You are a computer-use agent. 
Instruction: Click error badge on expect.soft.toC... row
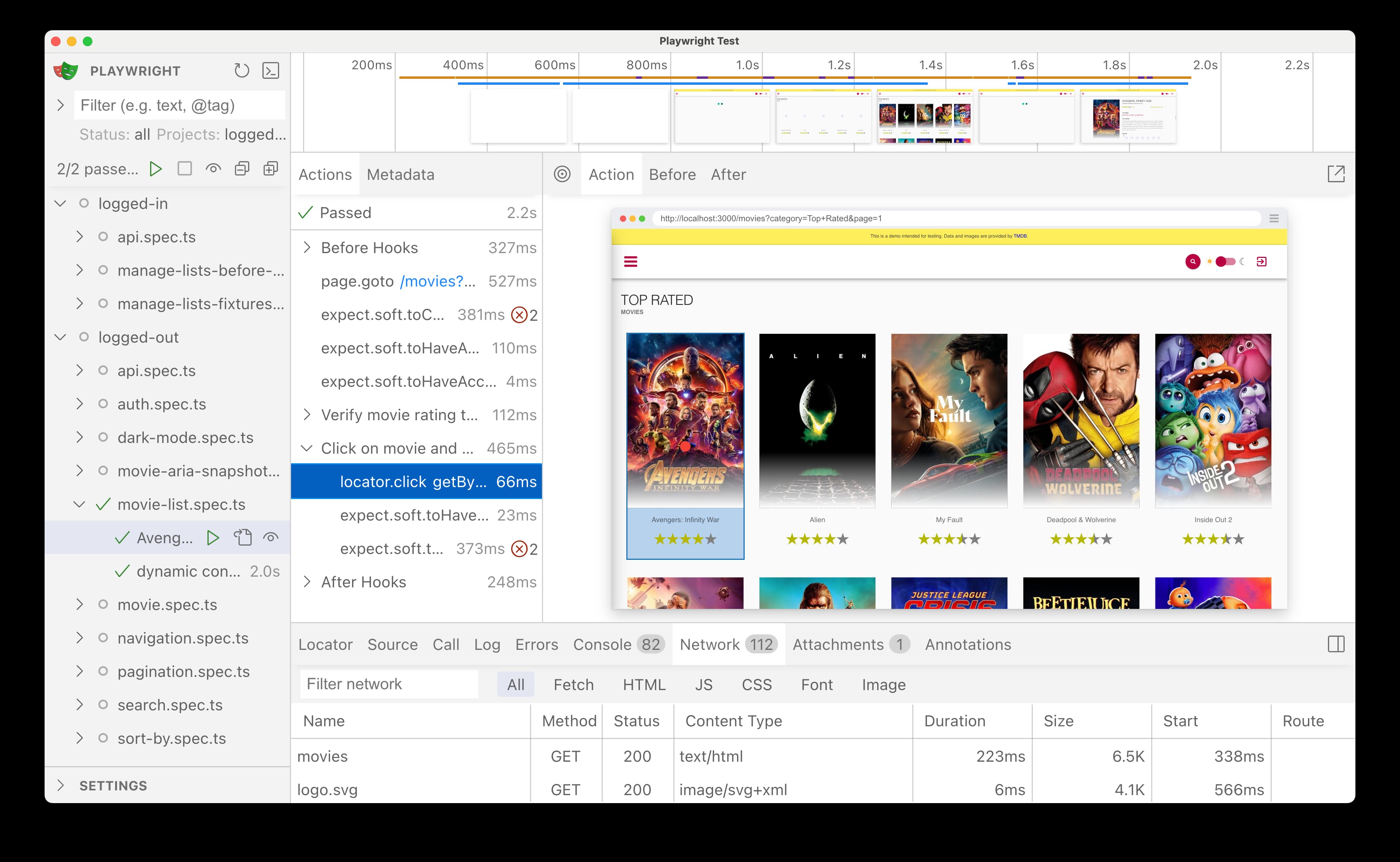[x=524, y=315]
